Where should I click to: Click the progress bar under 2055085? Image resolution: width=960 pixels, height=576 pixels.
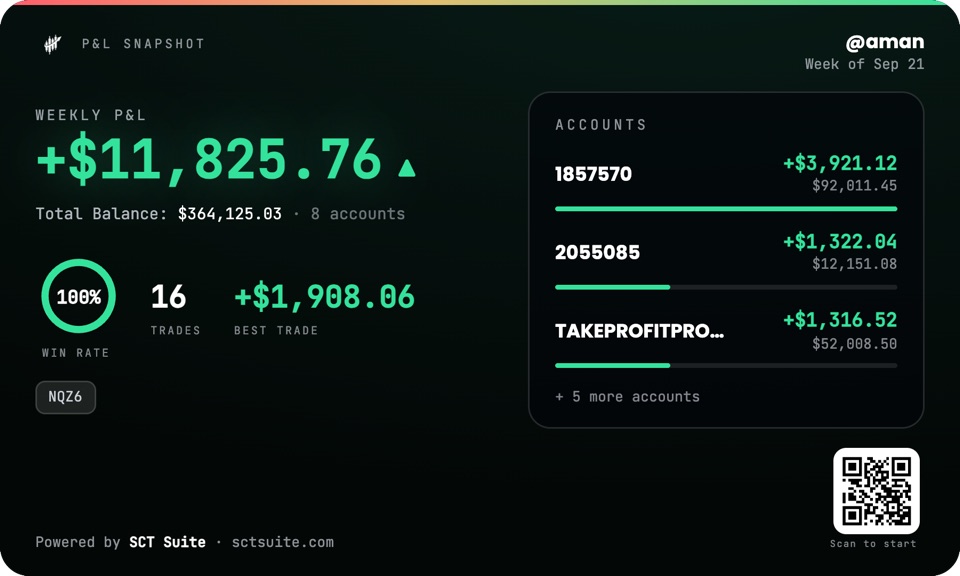726,287
